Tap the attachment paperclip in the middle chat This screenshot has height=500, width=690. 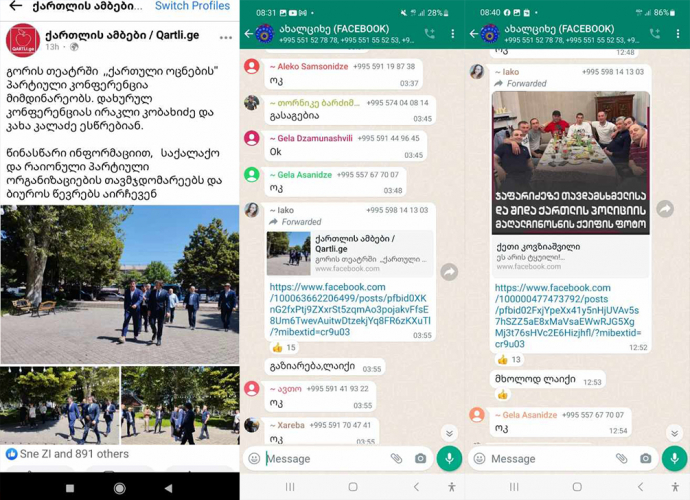click(x=396, y=459)
